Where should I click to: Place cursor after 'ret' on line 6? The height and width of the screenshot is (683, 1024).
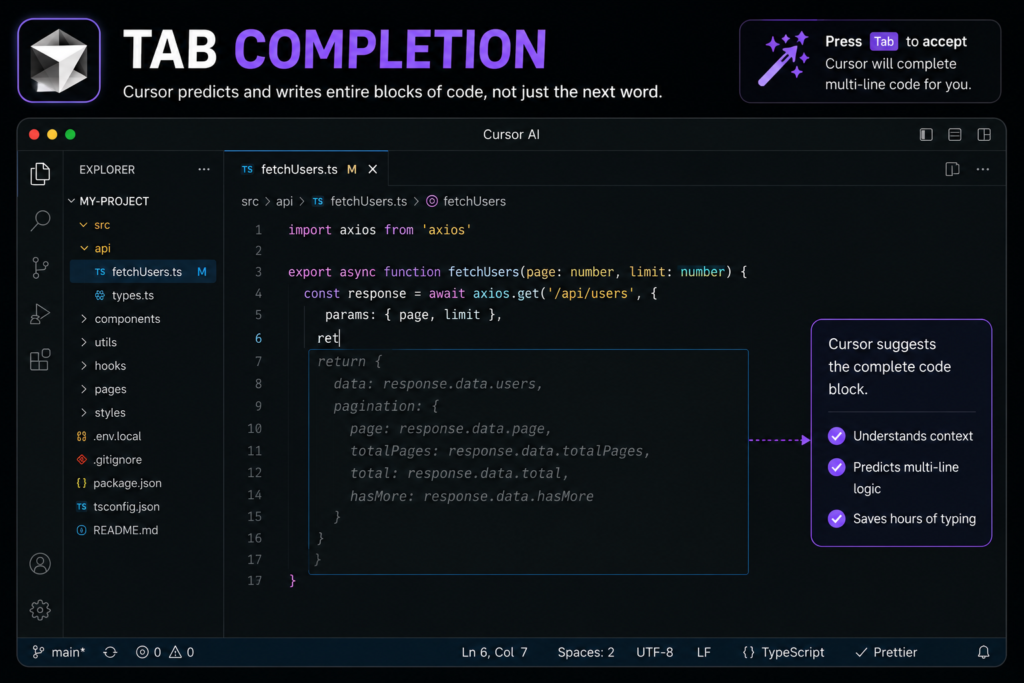(x=340, y=338)
